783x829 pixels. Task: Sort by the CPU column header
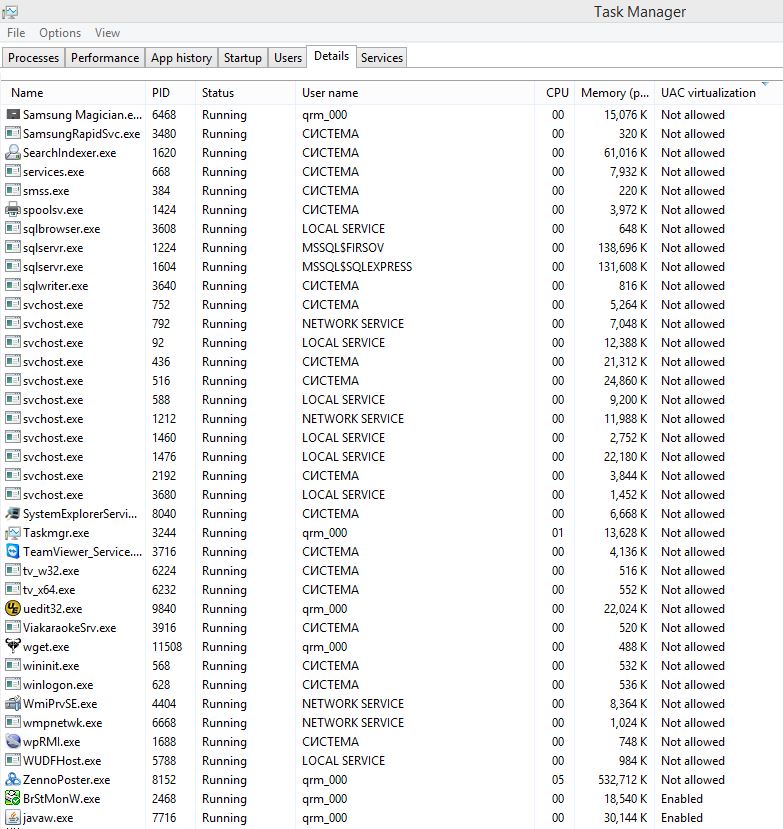554,93
